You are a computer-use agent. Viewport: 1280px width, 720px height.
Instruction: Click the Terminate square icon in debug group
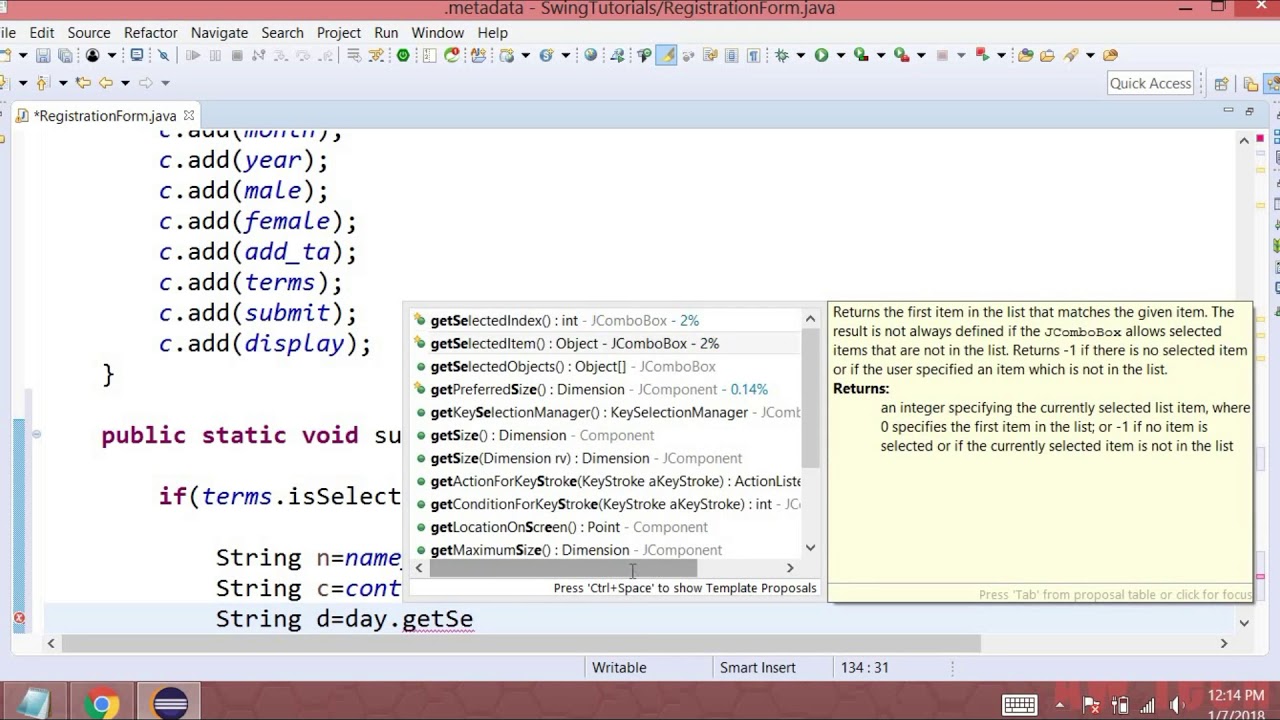(x=237, y=55)
